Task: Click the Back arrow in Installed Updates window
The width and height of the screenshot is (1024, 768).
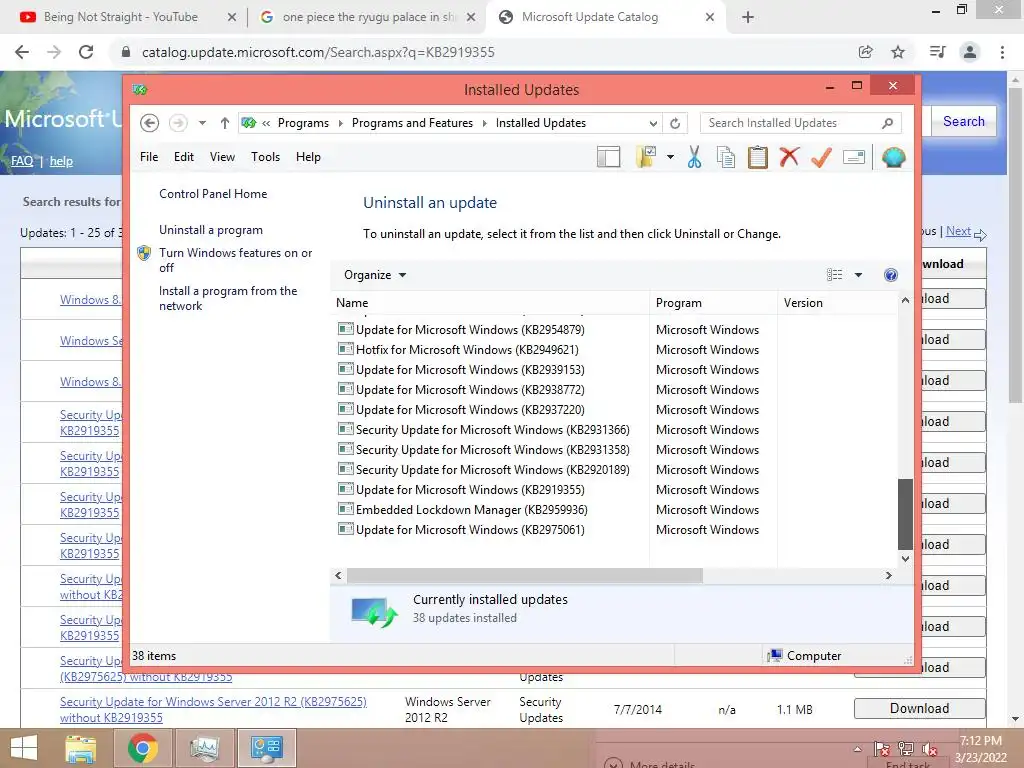Action: click(x=150, y=123)
